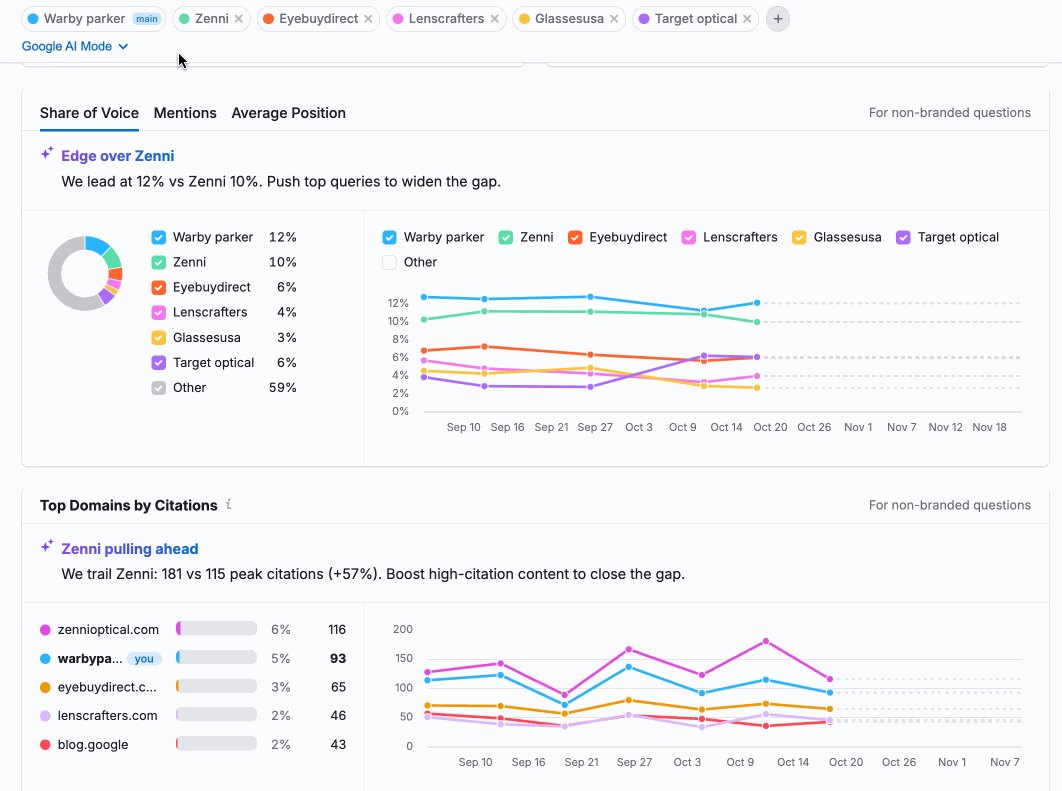Image resolution: width=1062 pixels, height=791 pixels.
Task: Click the Share of Voice donut chart
Action: [x=85, y=272]
